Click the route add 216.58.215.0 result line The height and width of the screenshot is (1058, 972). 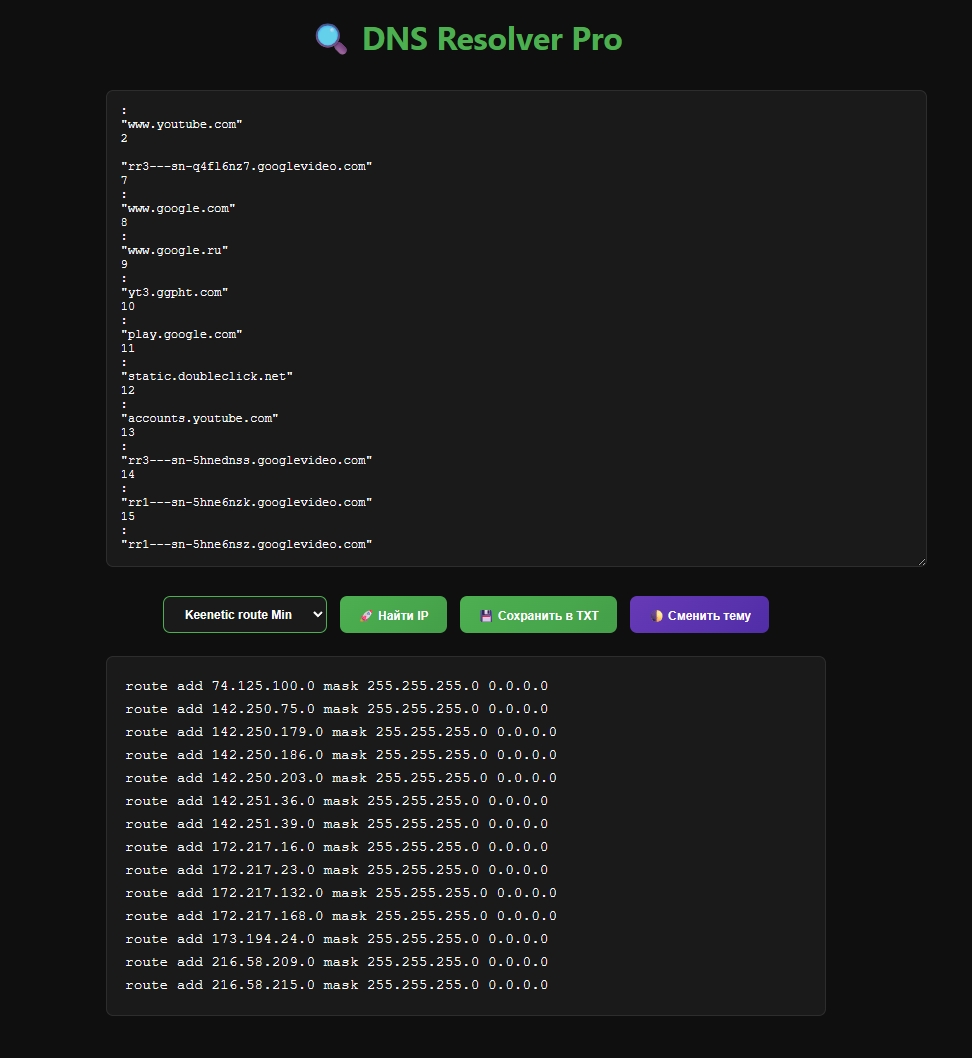(x=335, y=984)
